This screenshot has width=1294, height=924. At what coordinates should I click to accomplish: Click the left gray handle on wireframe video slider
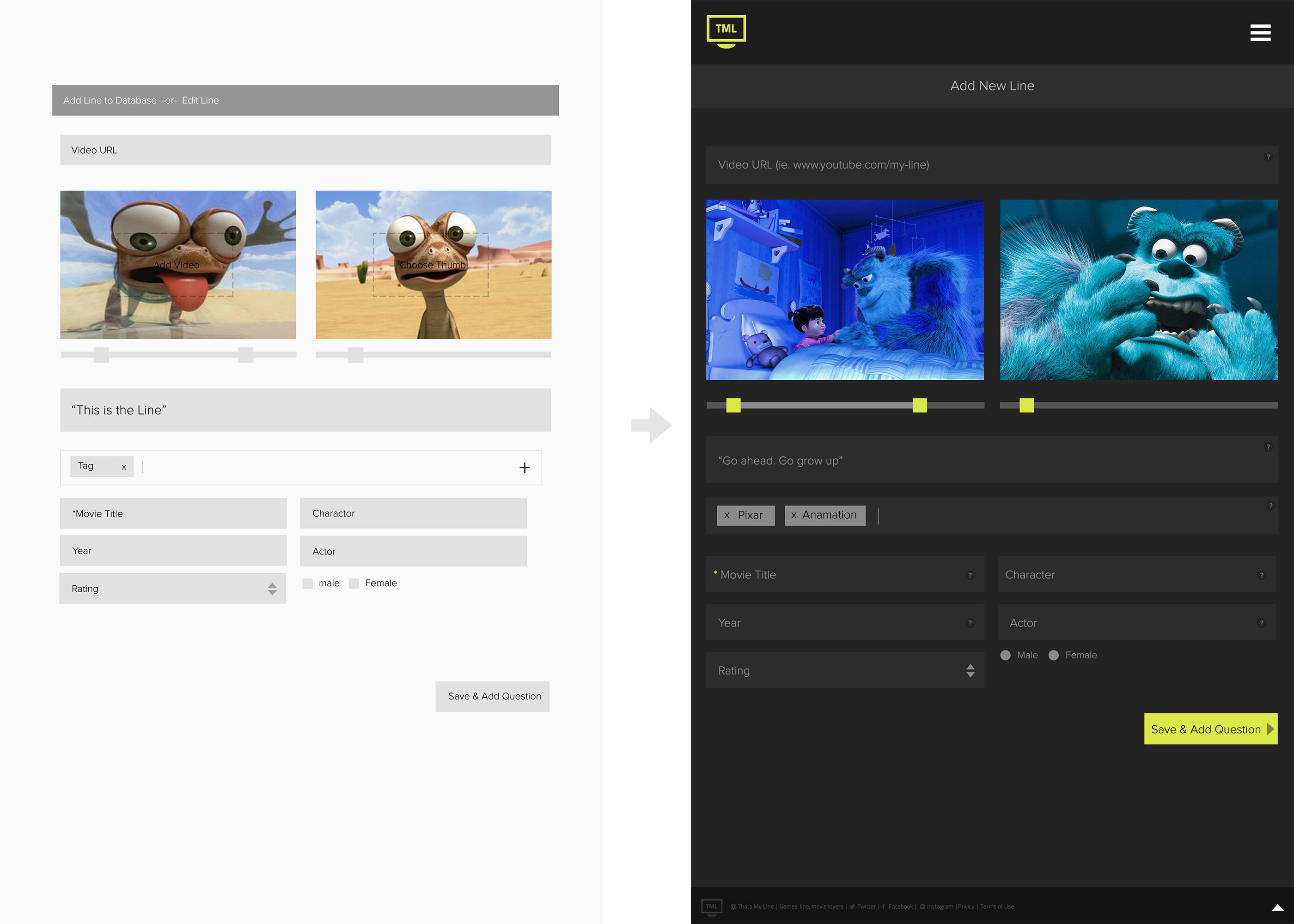(x=101, y=354)
